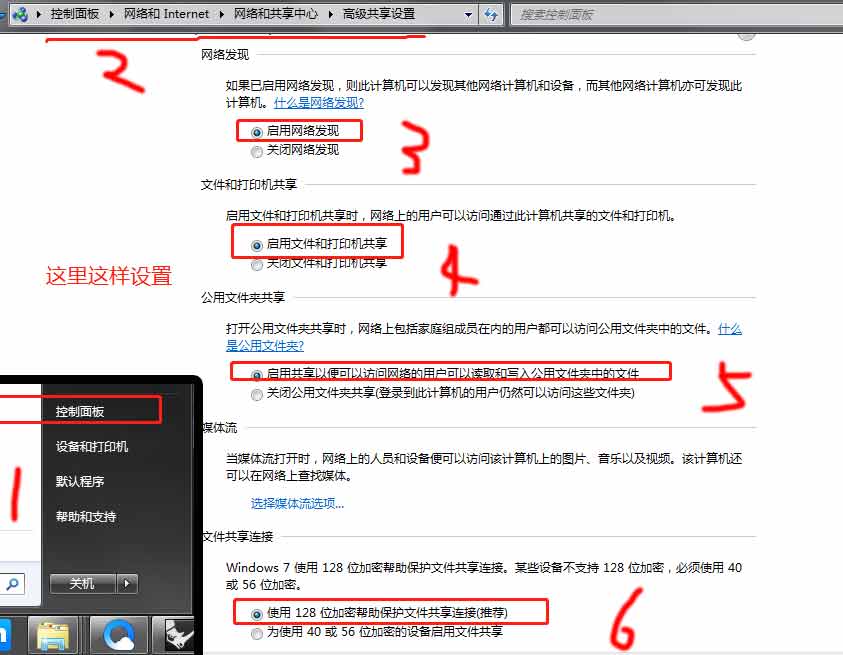Choose 关闭文件和打印机共享 option

(x=257, y=264)
